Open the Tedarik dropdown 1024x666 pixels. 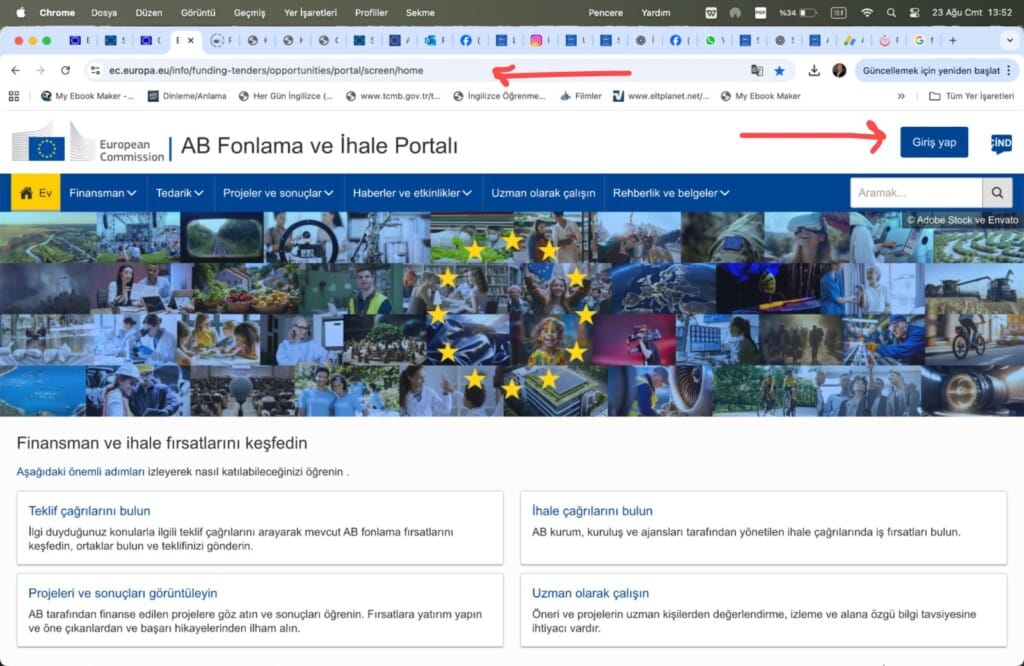[177, 192]
